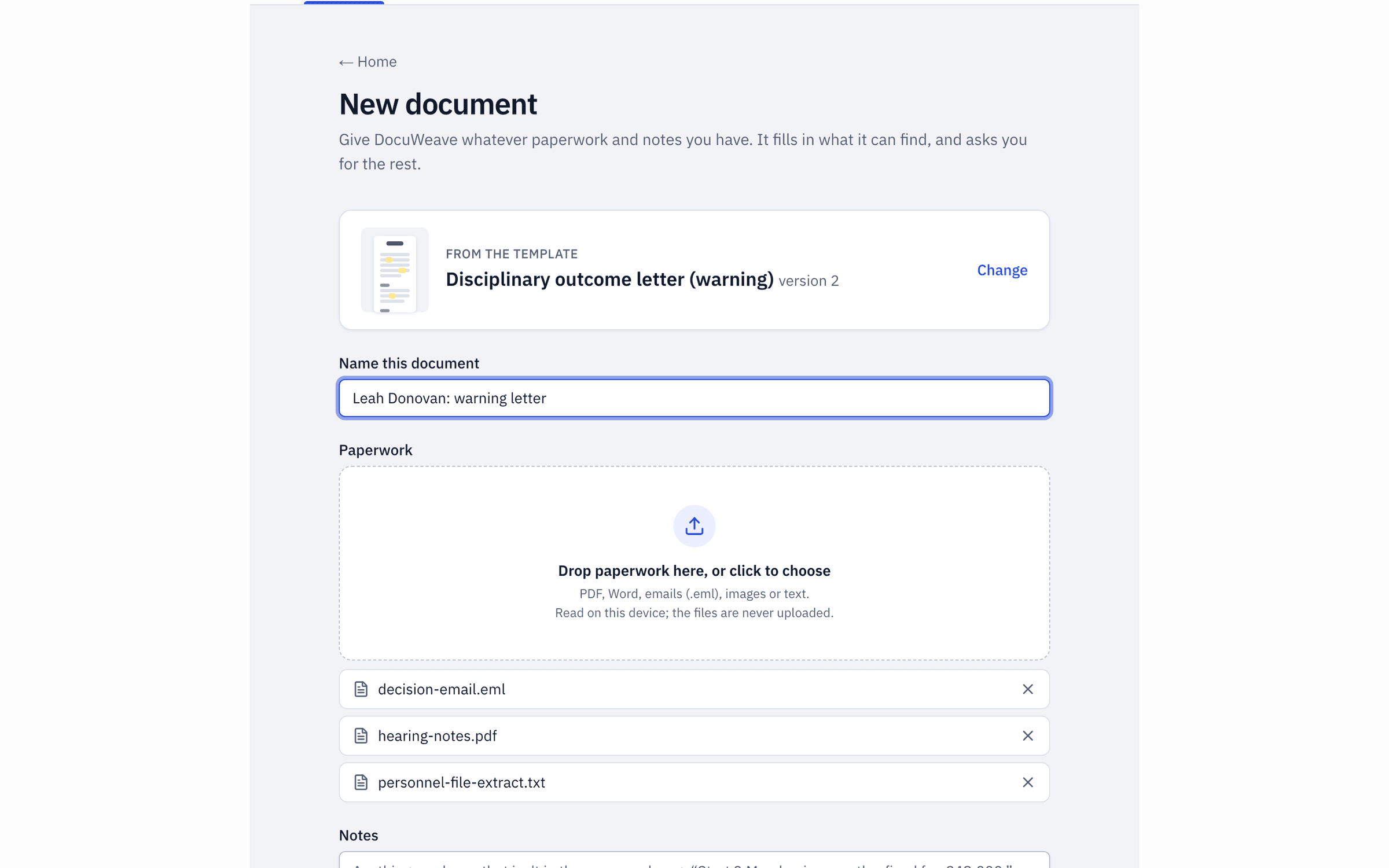Click the hearing-notes.pdf file icon
The width and height of the screenshot is (1389, 868).
pyautogui.click(x=361, y=735)
